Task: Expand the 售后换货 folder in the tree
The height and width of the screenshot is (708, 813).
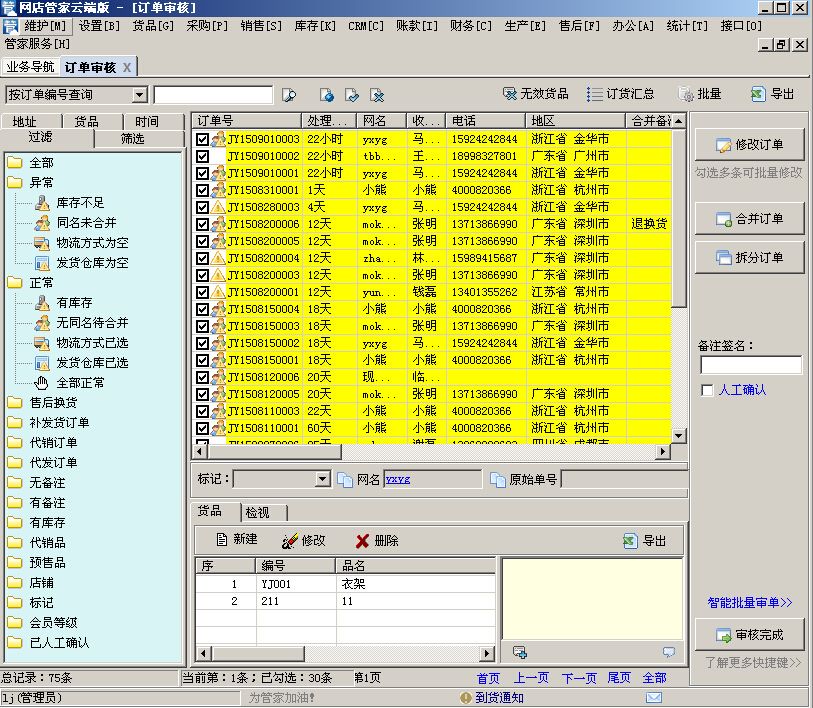Action: point(14,403)
